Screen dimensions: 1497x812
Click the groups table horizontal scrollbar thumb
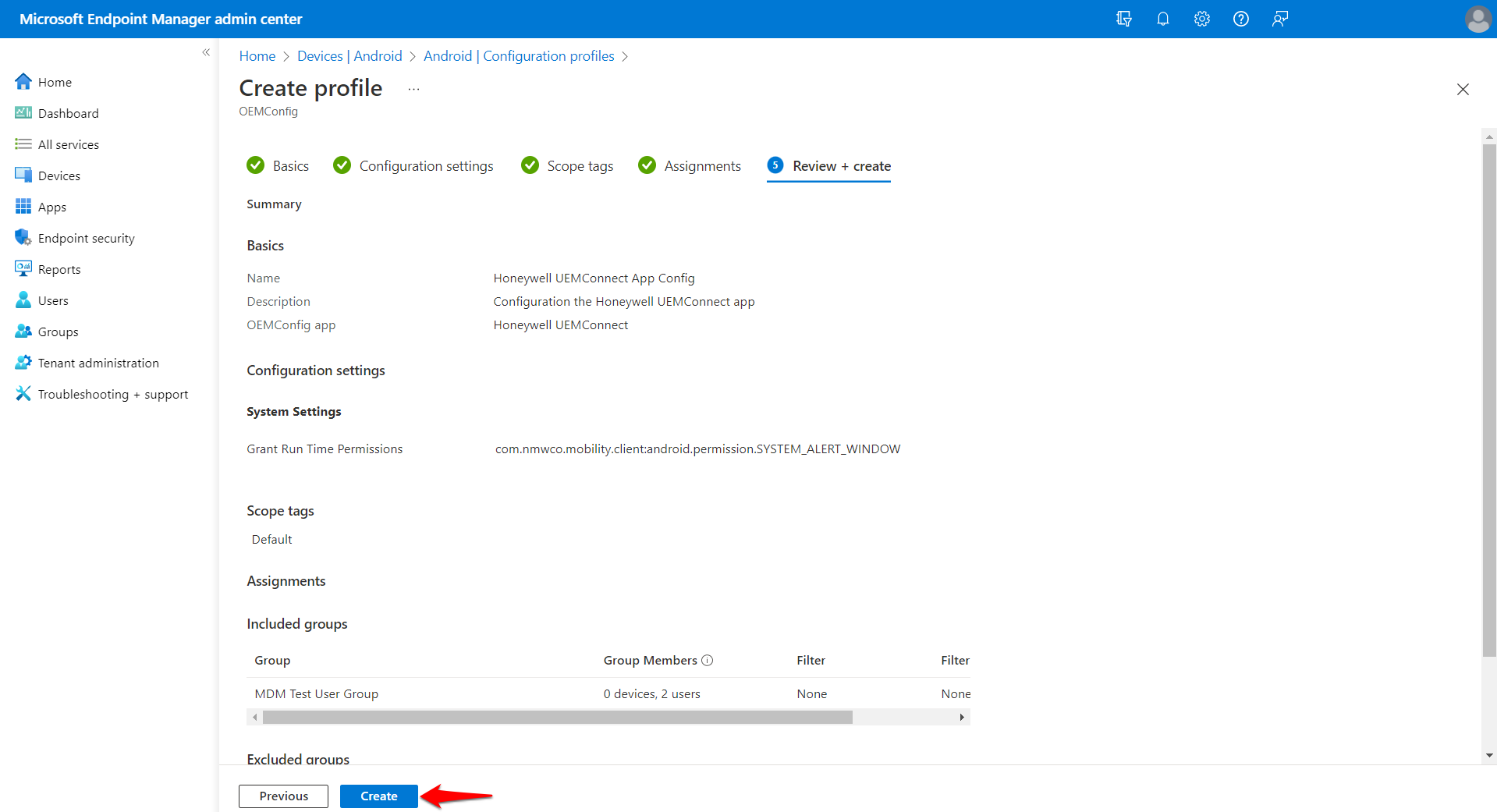(x=557, y=717)
